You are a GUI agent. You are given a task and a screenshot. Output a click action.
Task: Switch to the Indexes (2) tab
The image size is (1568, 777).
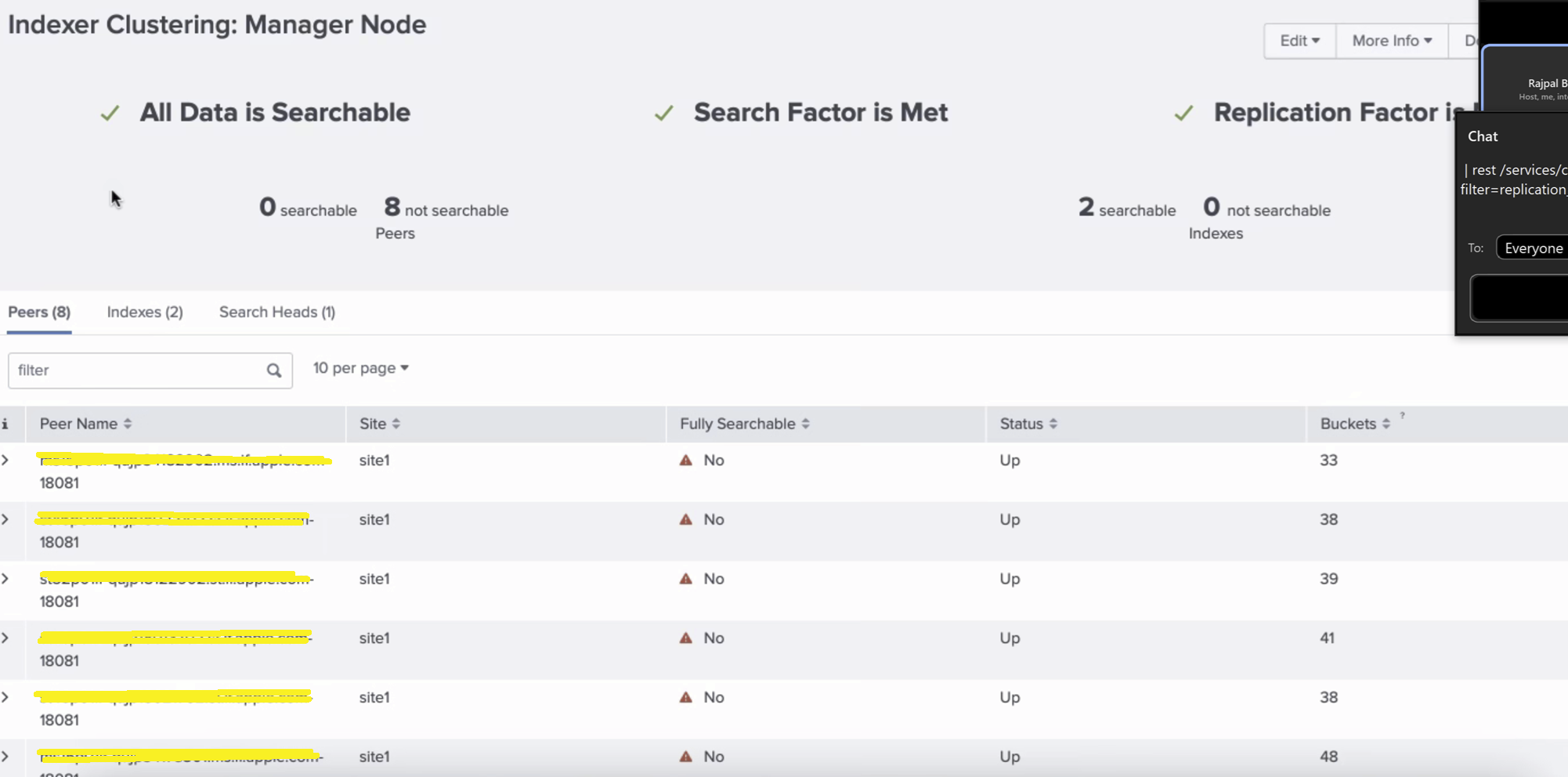click(x=145, y=313)
